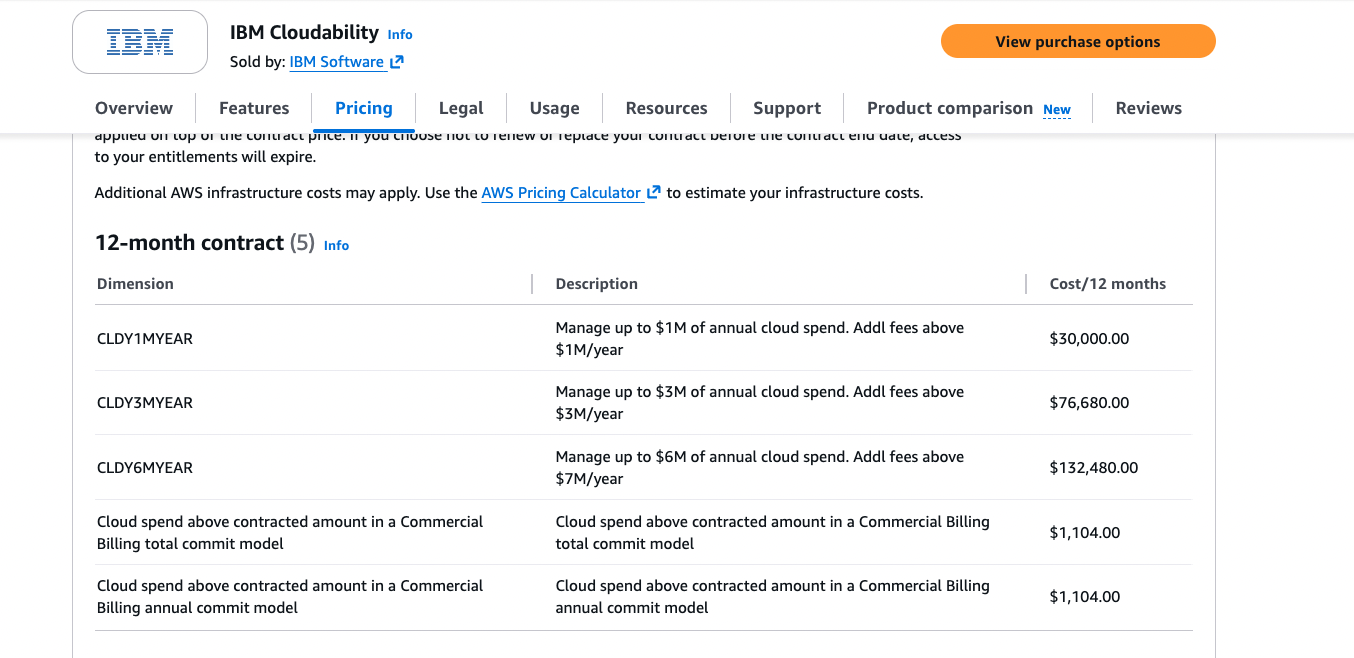This screenshot has height=658, width=1354.
Task: View the Product comparison tab
Action: (x=949, y=107)
